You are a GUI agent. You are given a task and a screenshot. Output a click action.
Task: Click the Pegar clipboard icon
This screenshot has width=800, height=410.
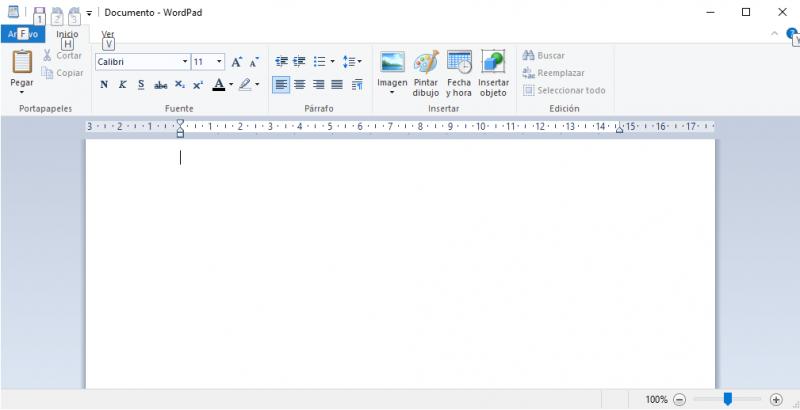click(x=22, y=62)
